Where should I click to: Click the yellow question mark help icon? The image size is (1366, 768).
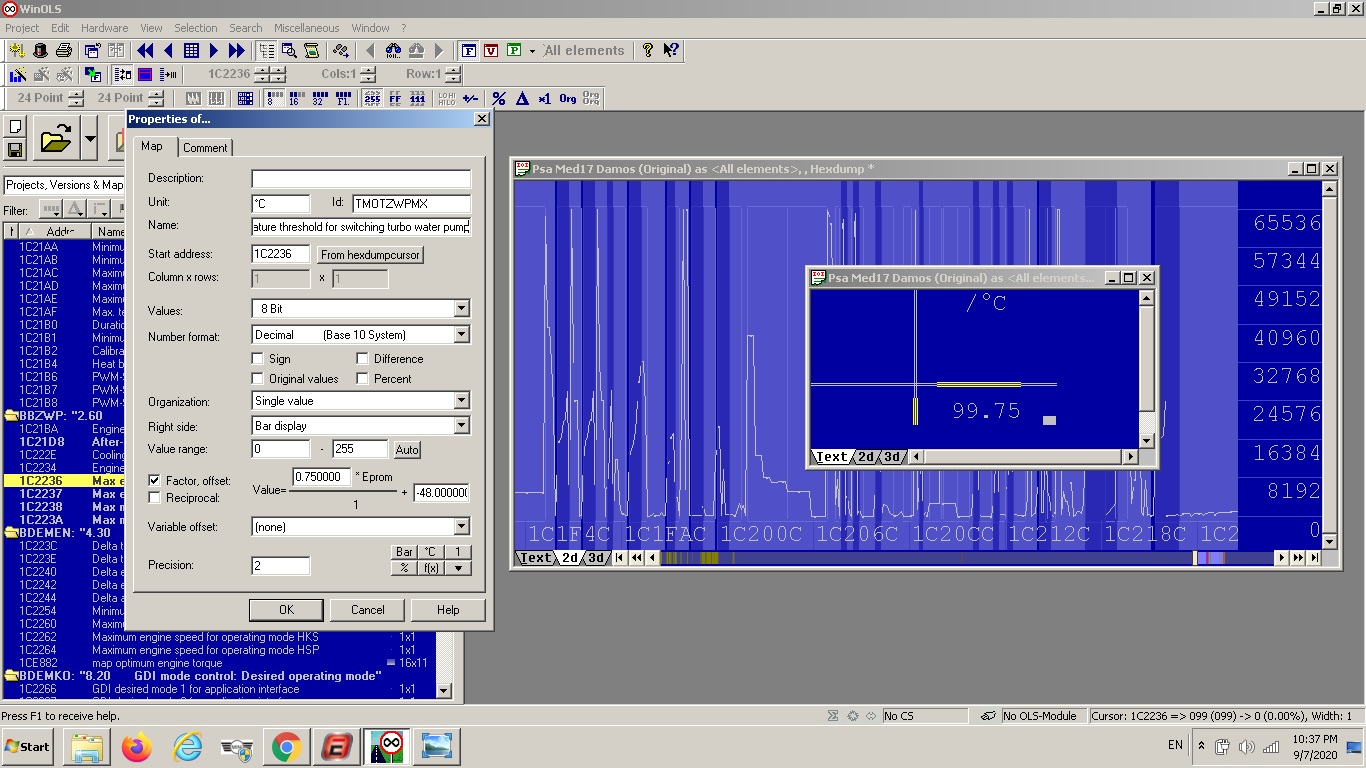click(x=648, y=50)
